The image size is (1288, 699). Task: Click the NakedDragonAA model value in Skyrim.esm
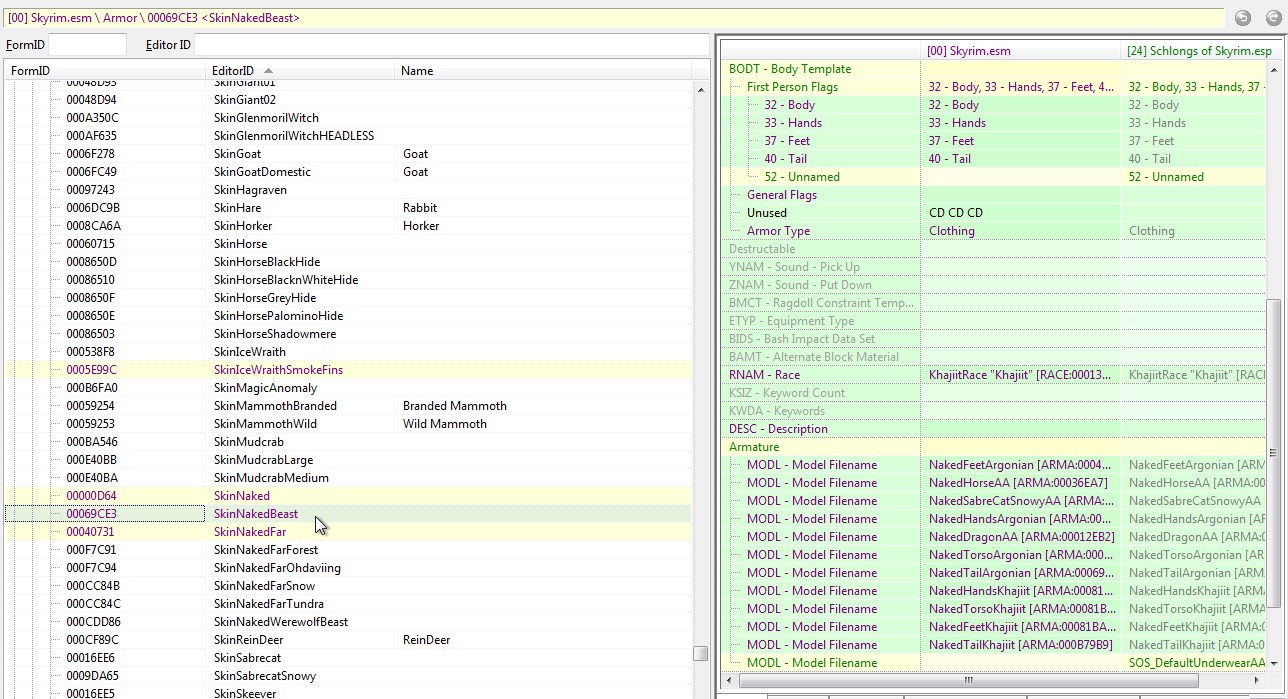pyautogui.click(x=1020, y=537)
